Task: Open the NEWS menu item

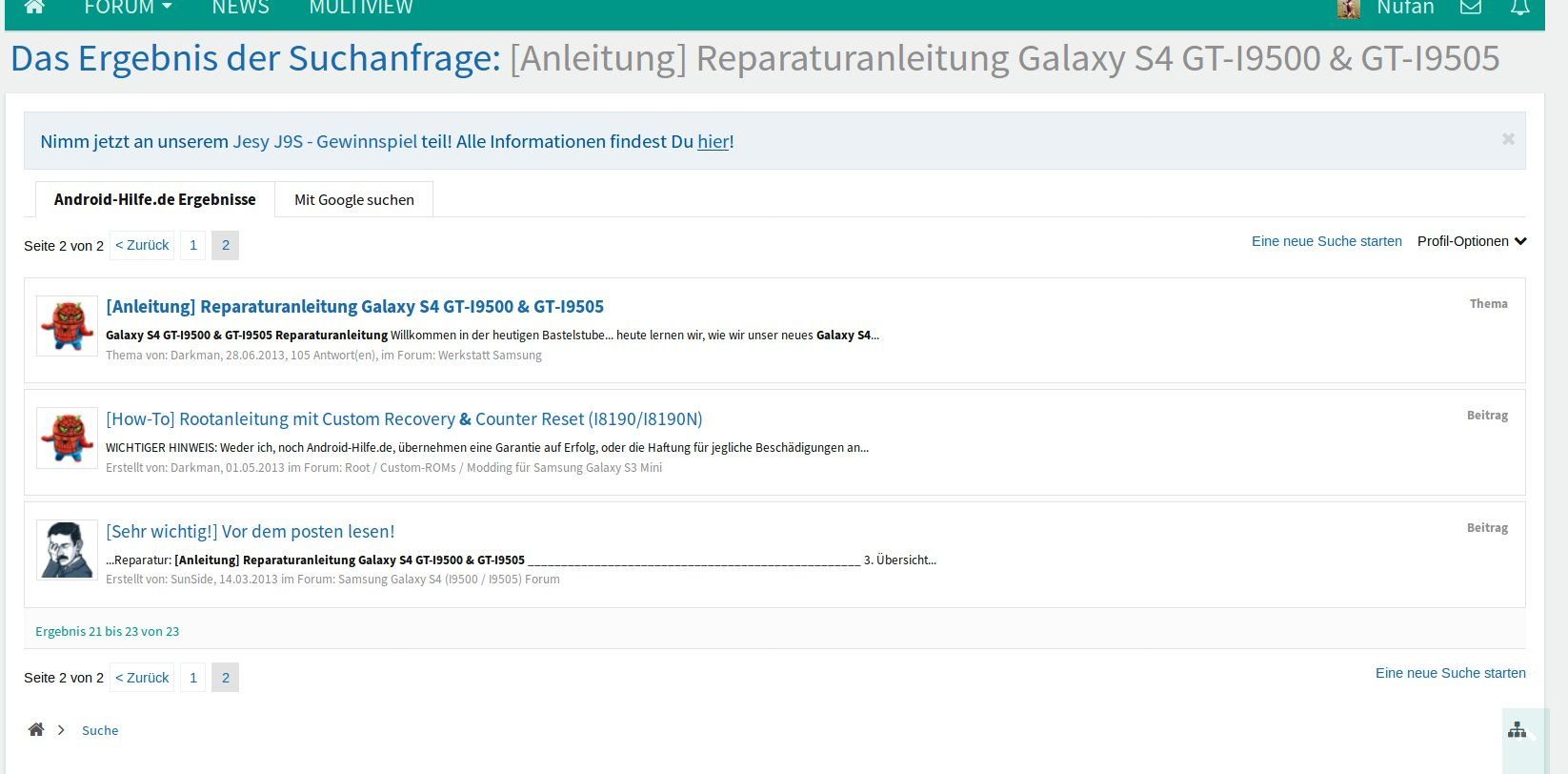Action: (x=240, y=8)
